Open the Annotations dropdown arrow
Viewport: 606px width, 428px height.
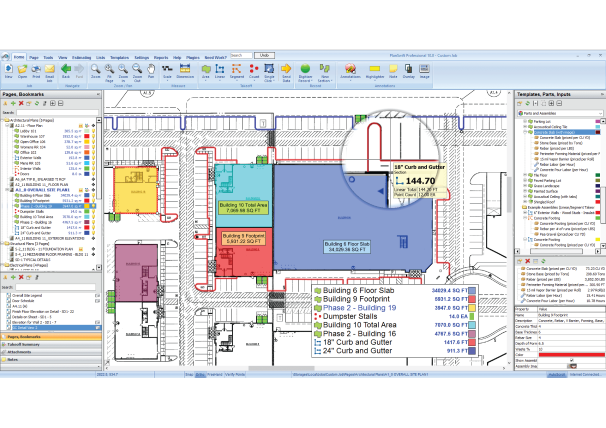(x=350, y=80)
